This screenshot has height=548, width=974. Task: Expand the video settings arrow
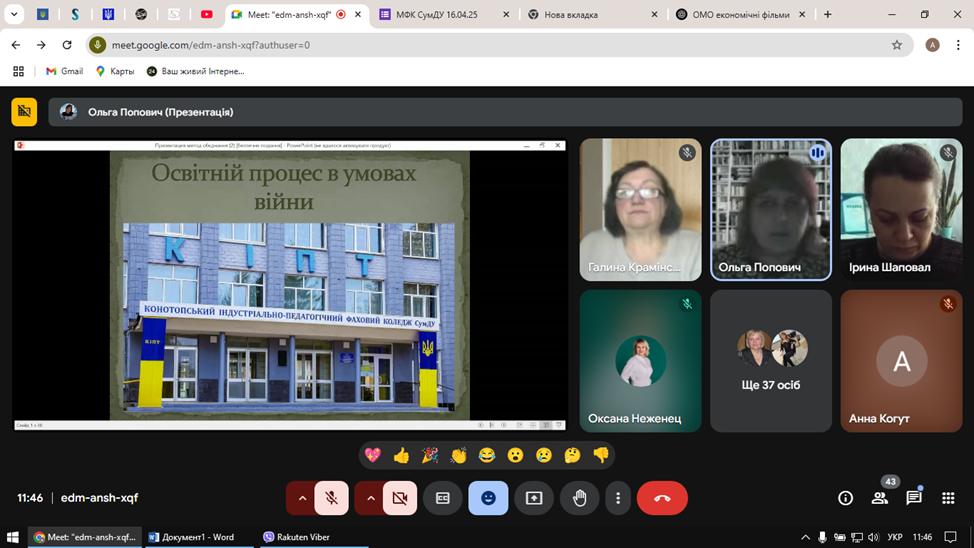(x=370, y=498)
